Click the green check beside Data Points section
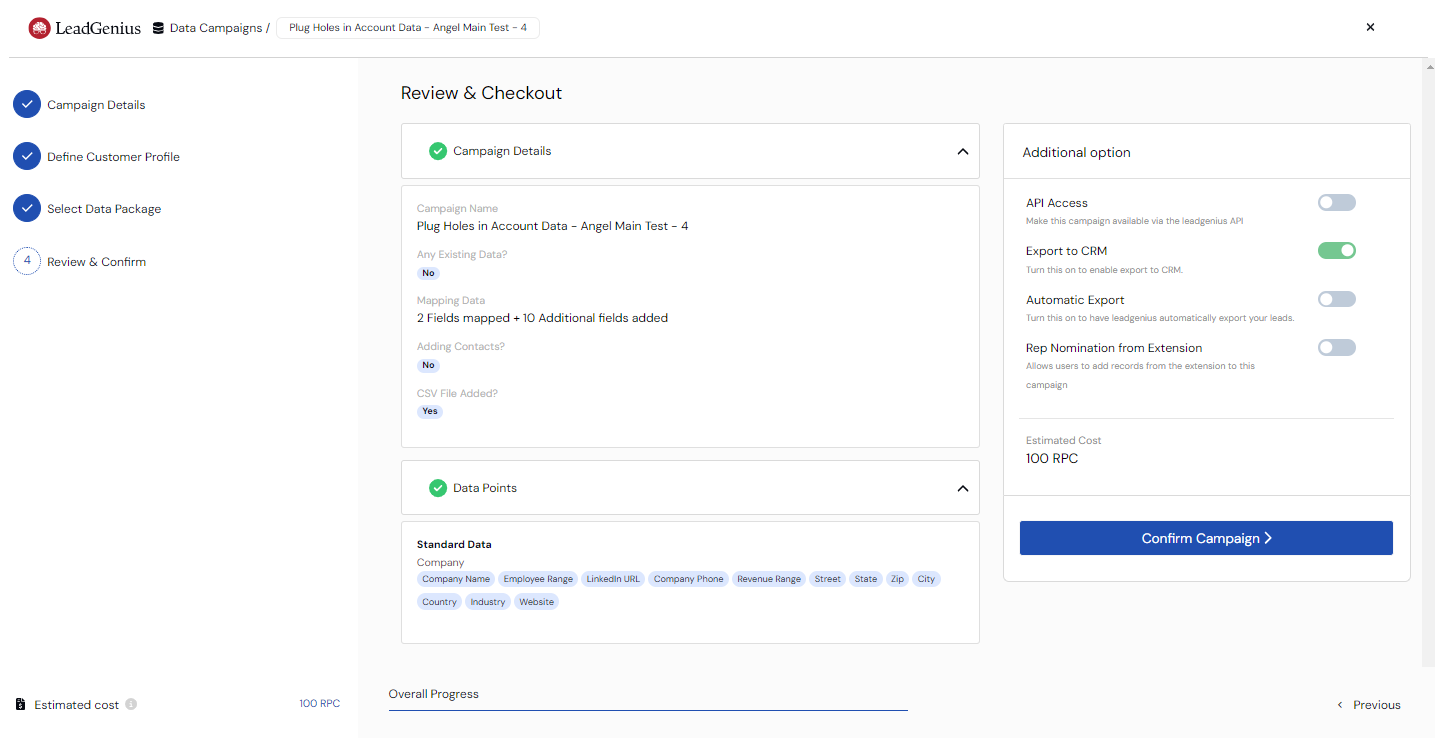This screenshot has width=1435, height=738. click(438, 488)
